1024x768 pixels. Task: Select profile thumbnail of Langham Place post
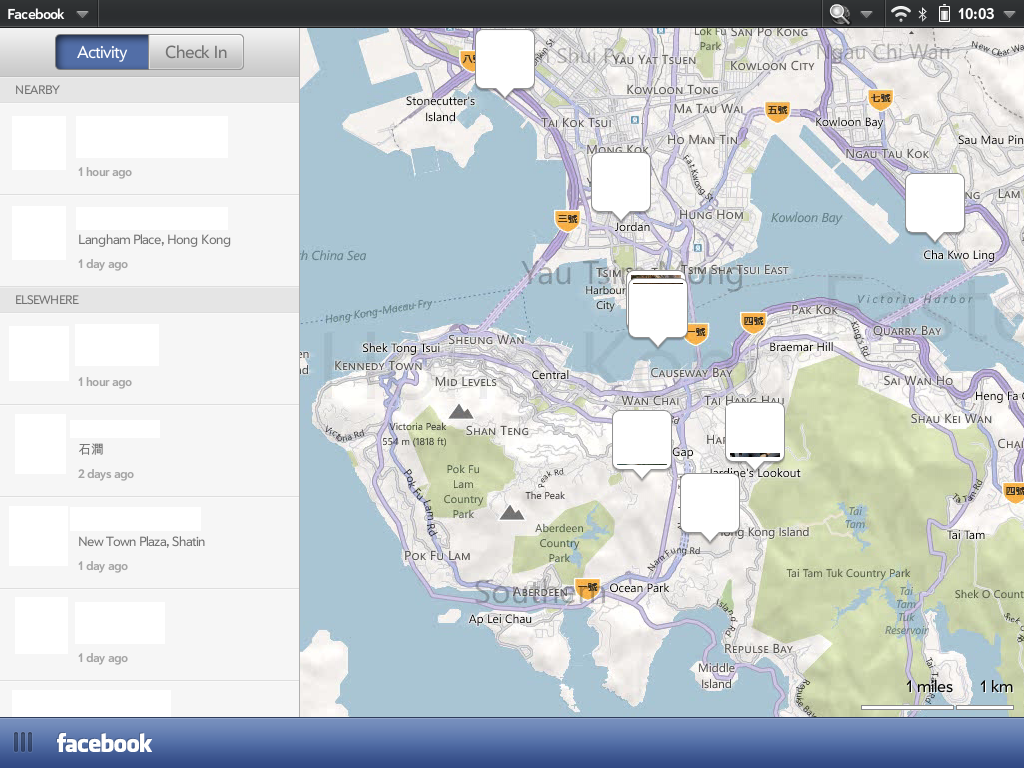[39, 233]
